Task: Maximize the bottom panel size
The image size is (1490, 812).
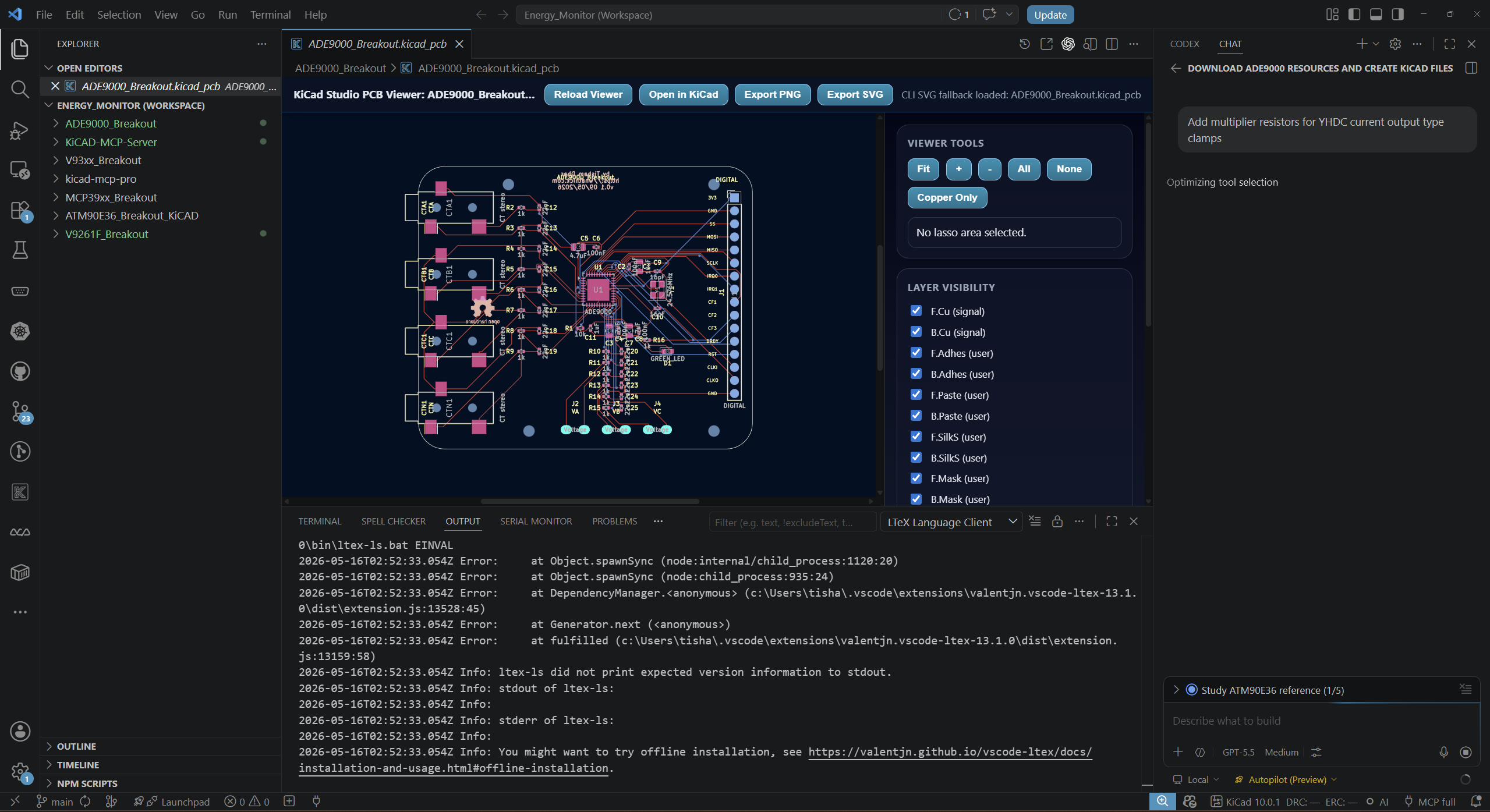Action: (x=1112, y=522)
